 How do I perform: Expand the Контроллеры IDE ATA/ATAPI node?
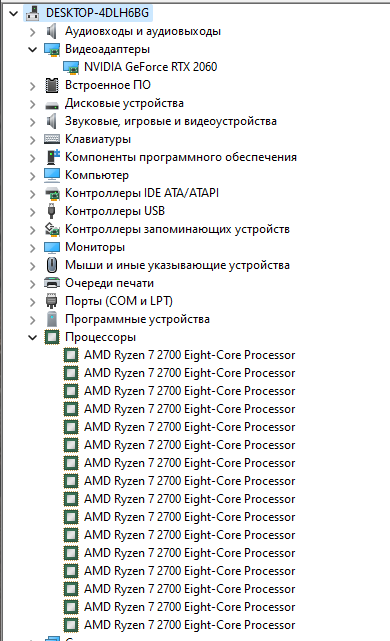[33, 194]
